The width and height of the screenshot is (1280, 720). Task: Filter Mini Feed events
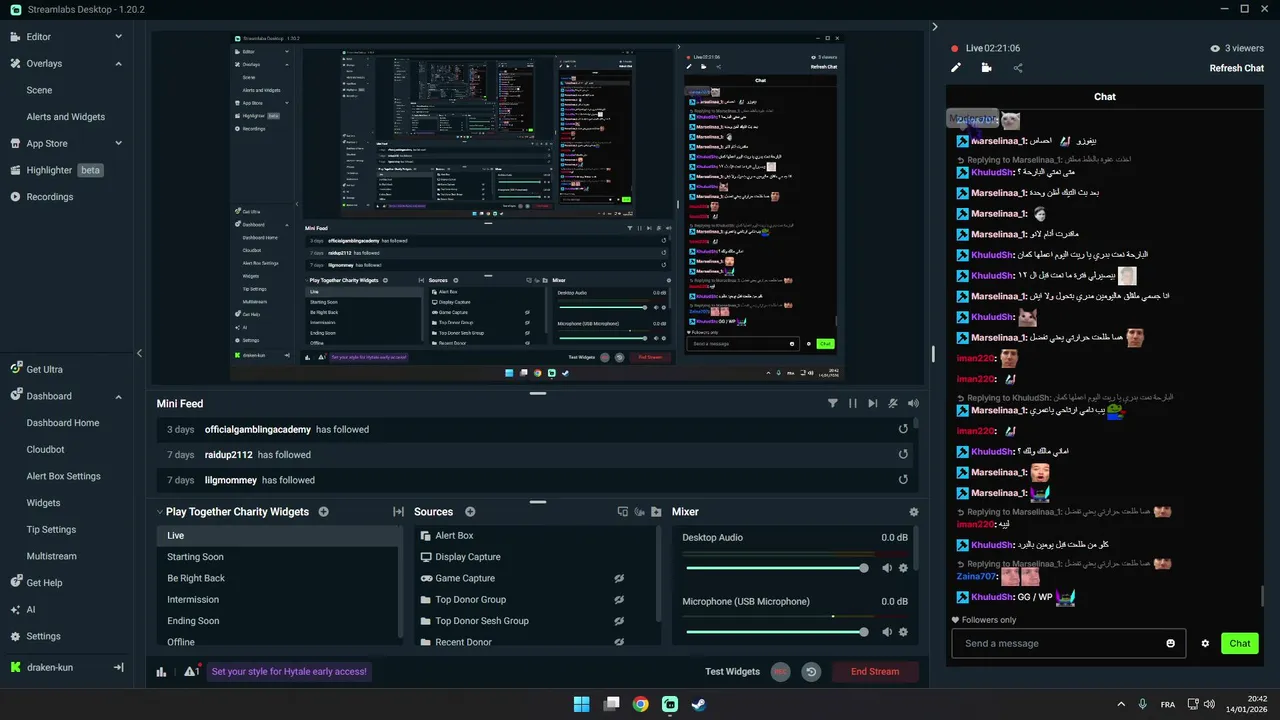[x=832, y=403]
